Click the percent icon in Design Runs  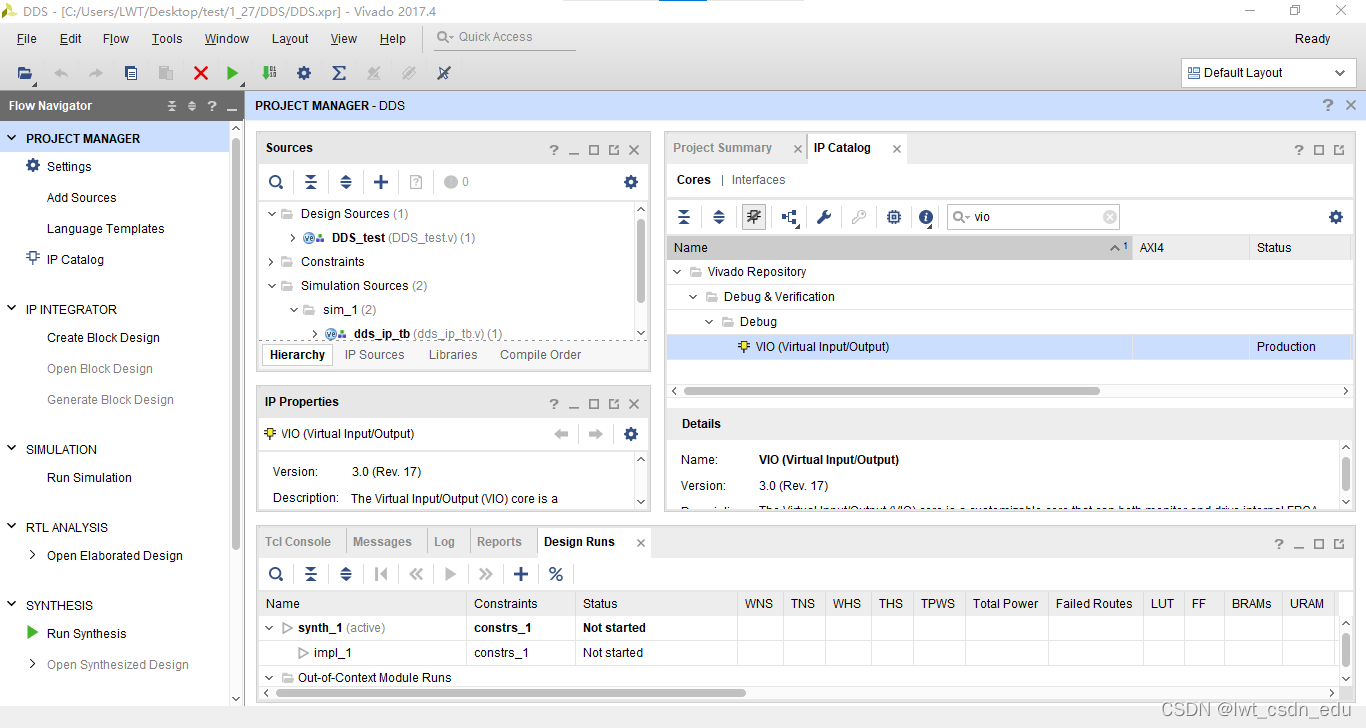pyautogui.click(x=556, y=574)
